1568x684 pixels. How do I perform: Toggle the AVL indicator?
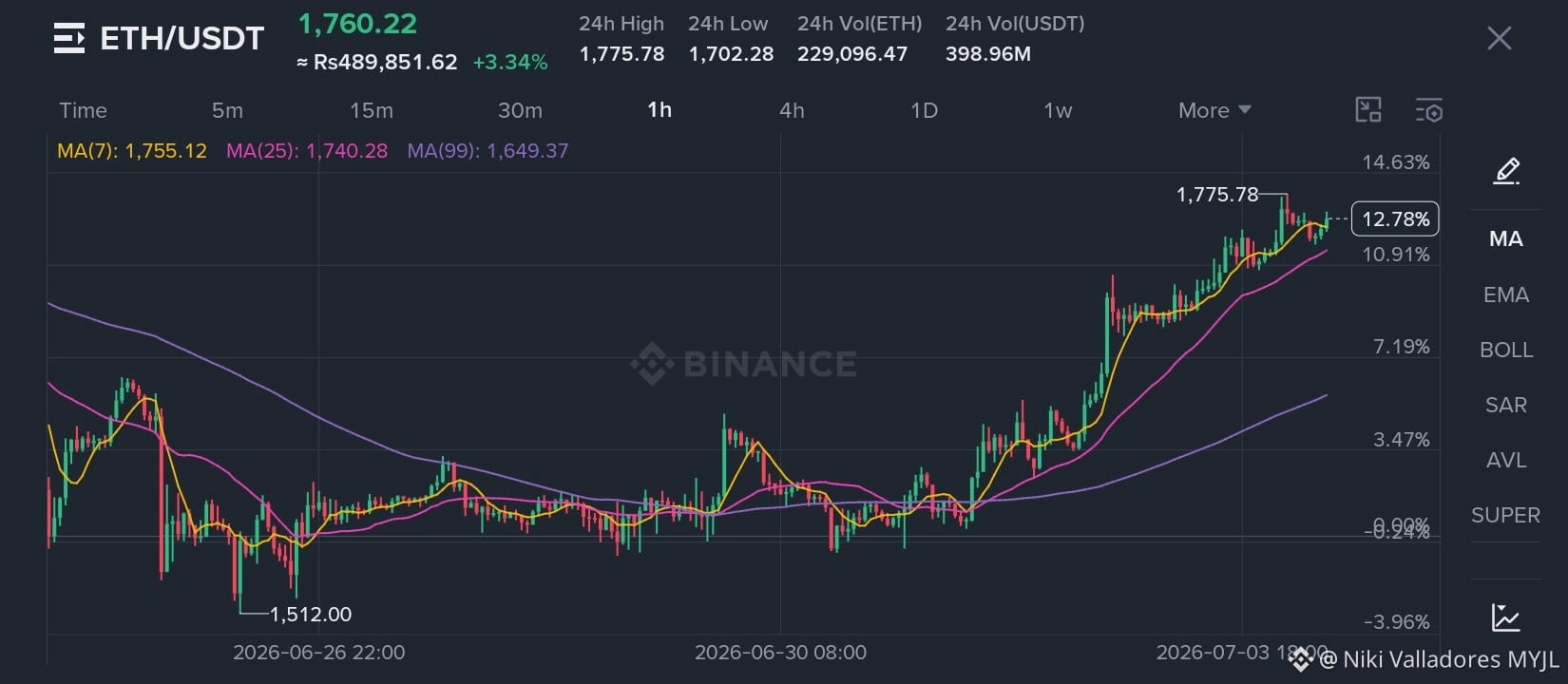[x=1506, y=460]
